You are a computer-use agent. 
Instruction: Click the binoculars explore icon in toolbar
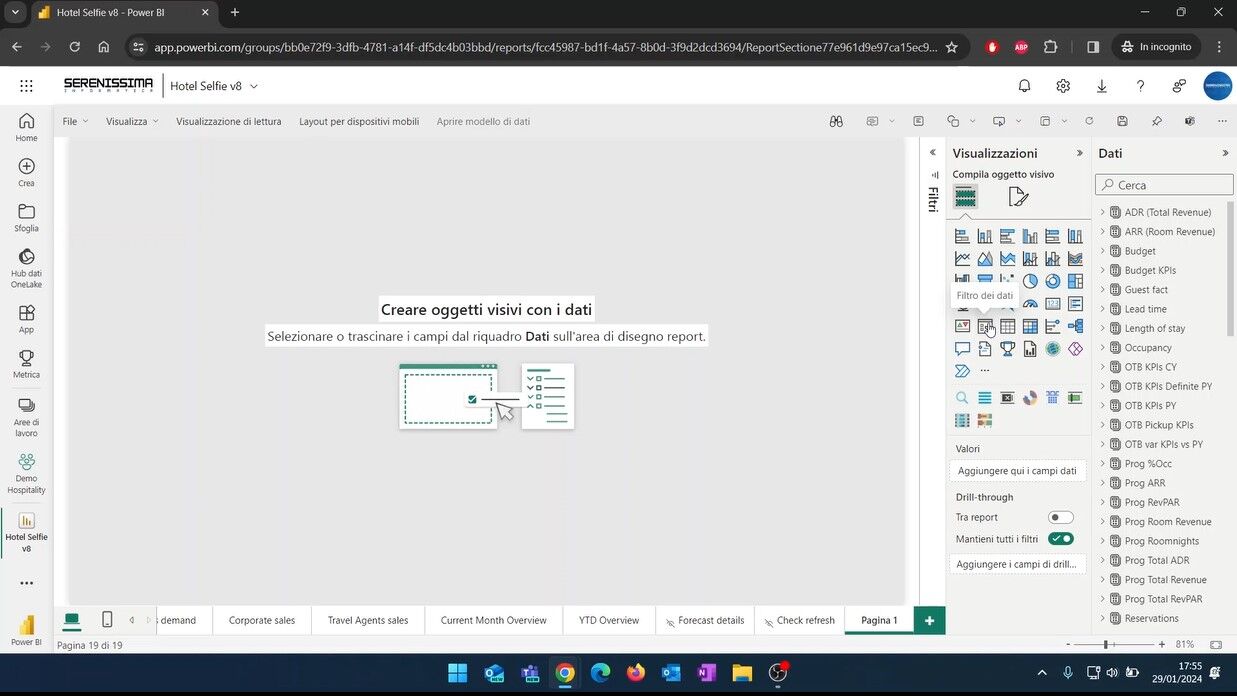coord(836,121)
